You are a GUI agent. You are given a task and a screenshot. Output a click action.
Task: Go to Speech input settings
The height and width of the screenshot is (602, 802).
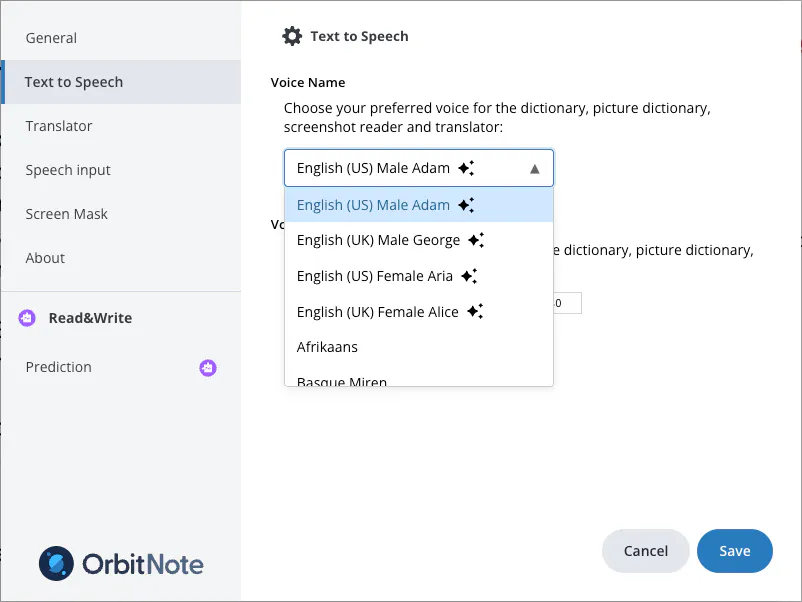(121, 170)
